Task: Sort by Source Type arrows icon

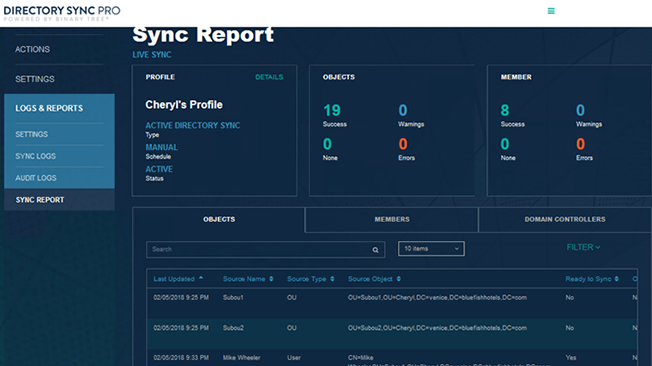Action: pos(332,279)
